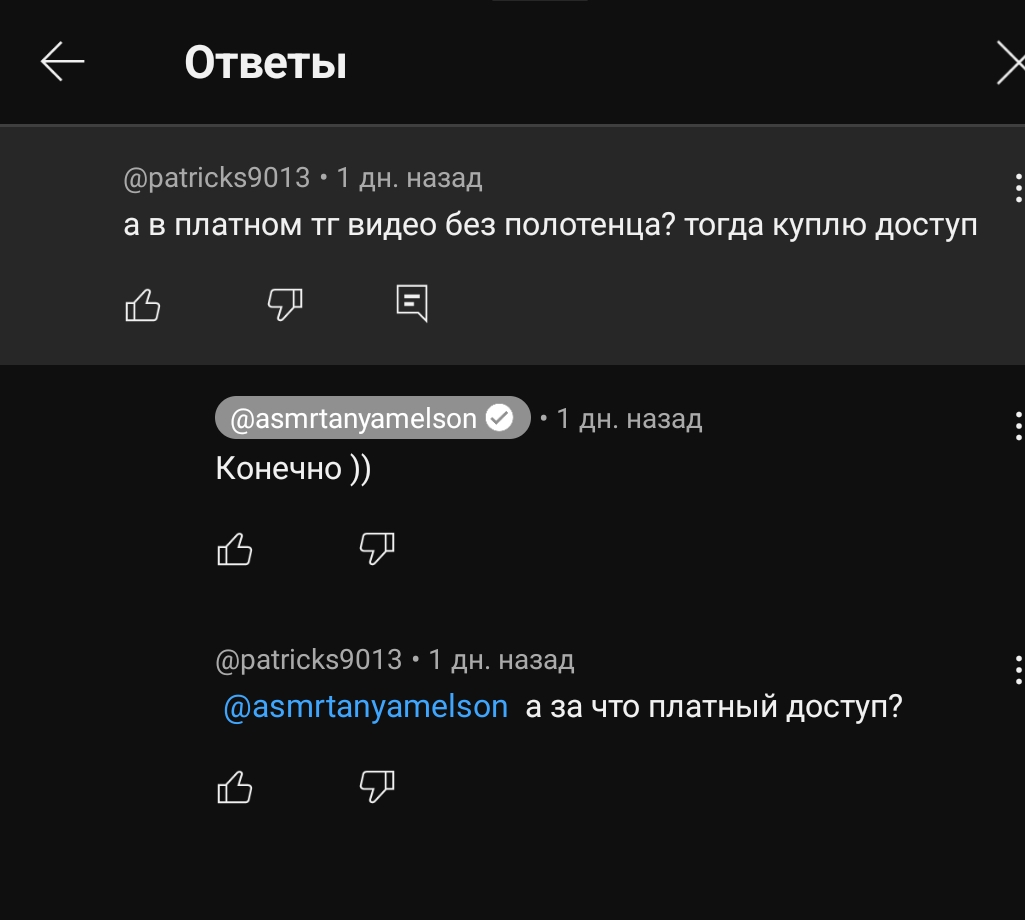Like the comment about платном тг видео

click(143, 304)
